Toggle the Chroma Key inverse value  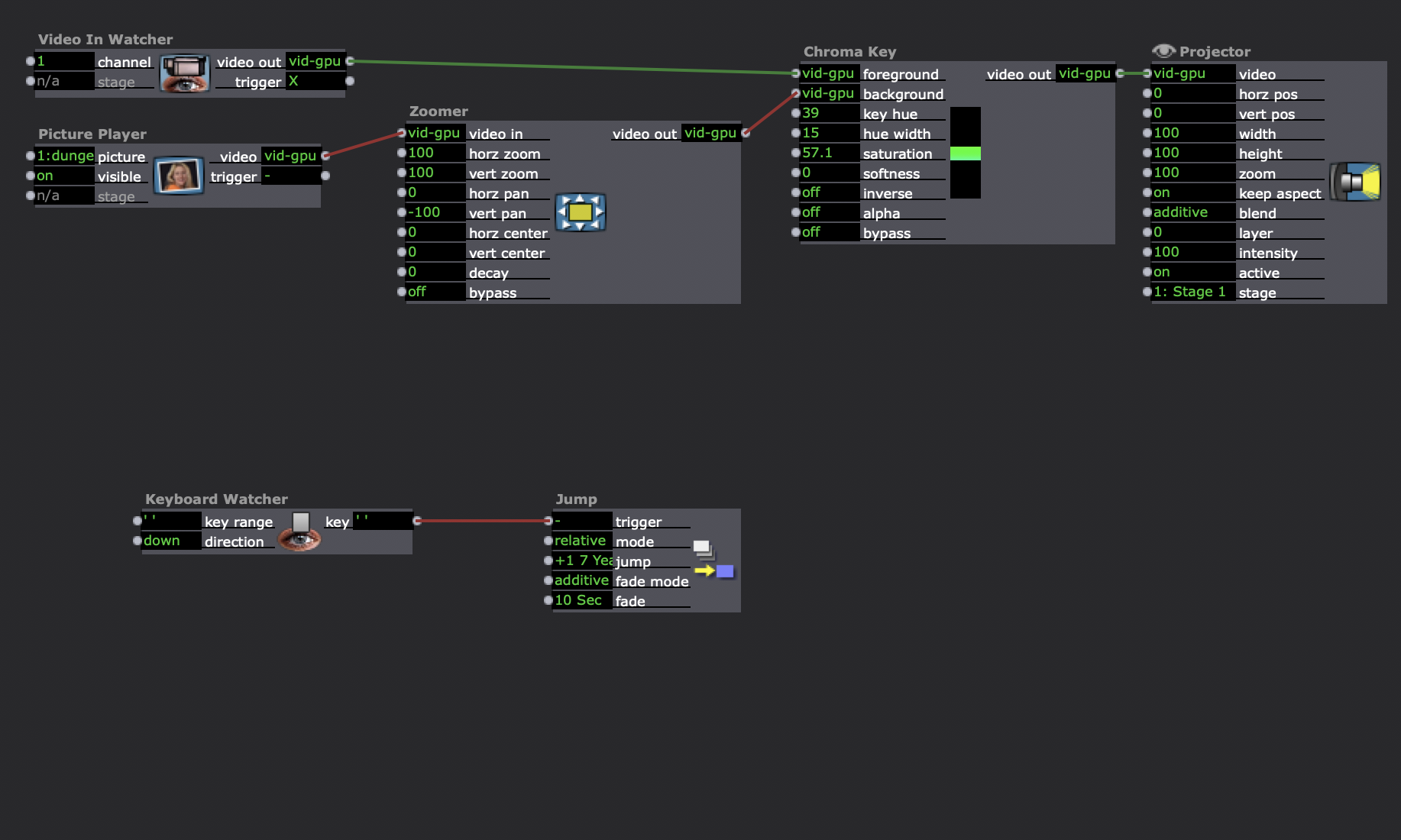pos(829,192)
